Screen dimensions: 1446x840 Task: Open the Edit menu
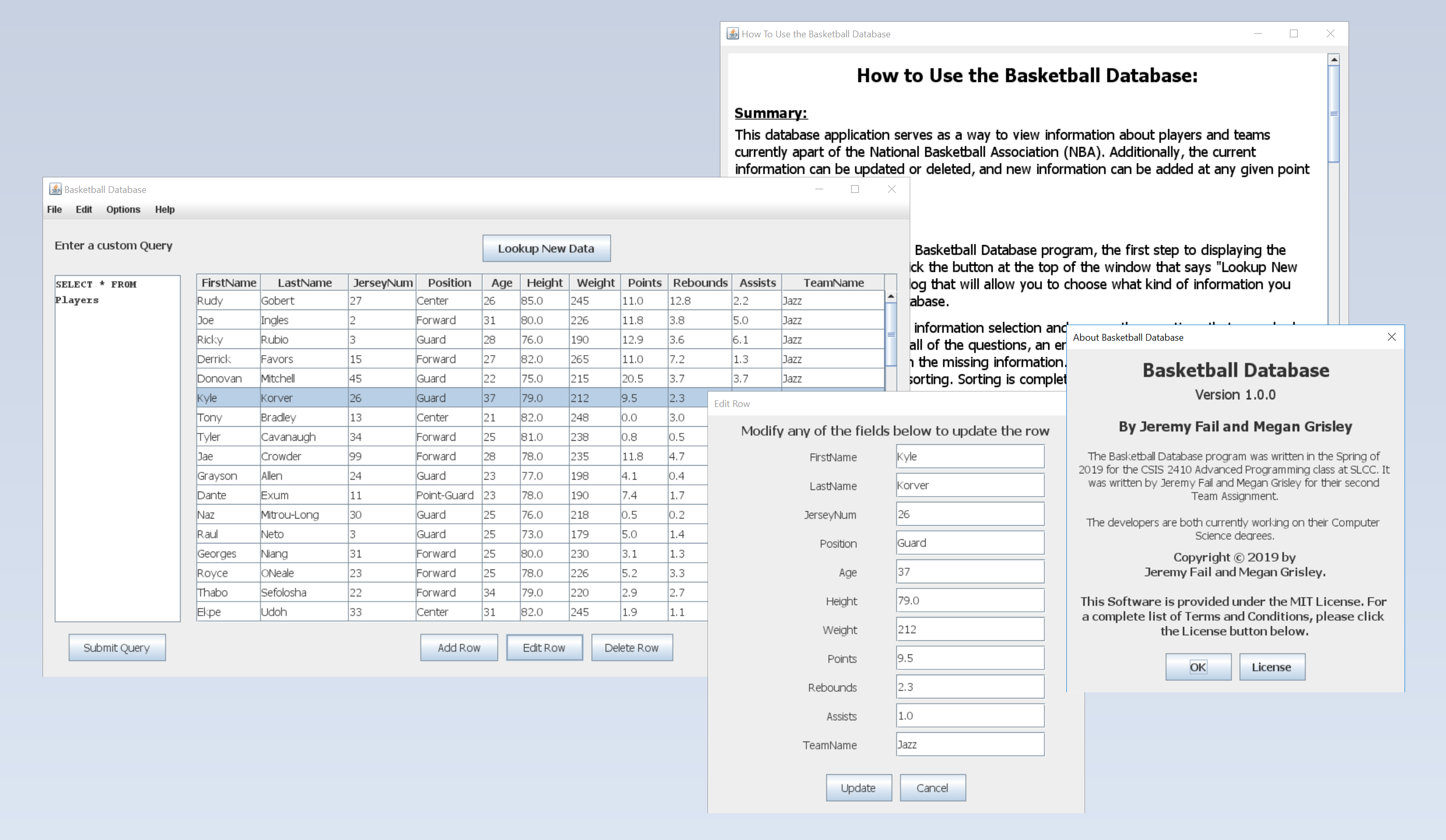(84, 209)
